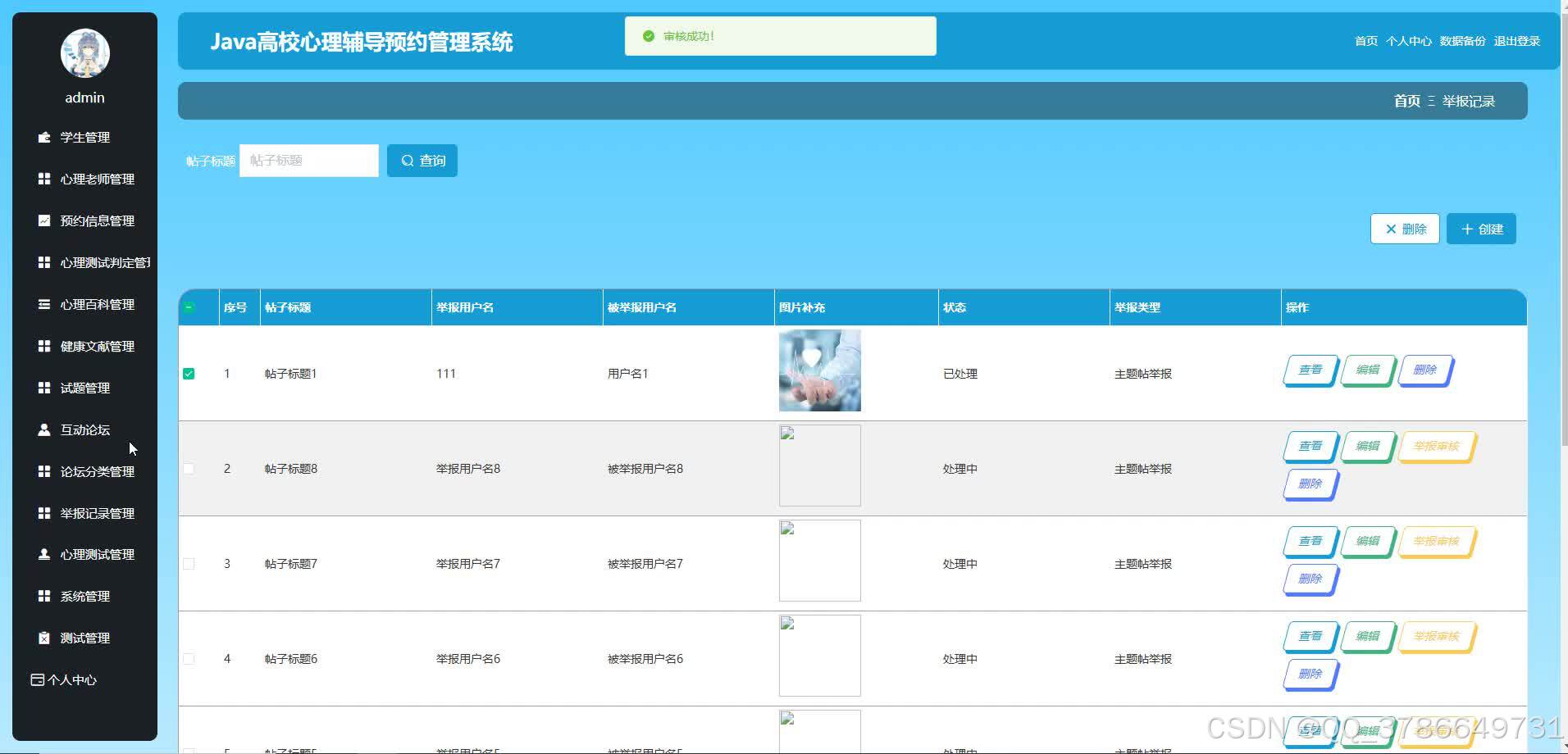1568x754 pixels.
Task: Click the magnifier icon in 查询 button
Action: pos(408,161)
